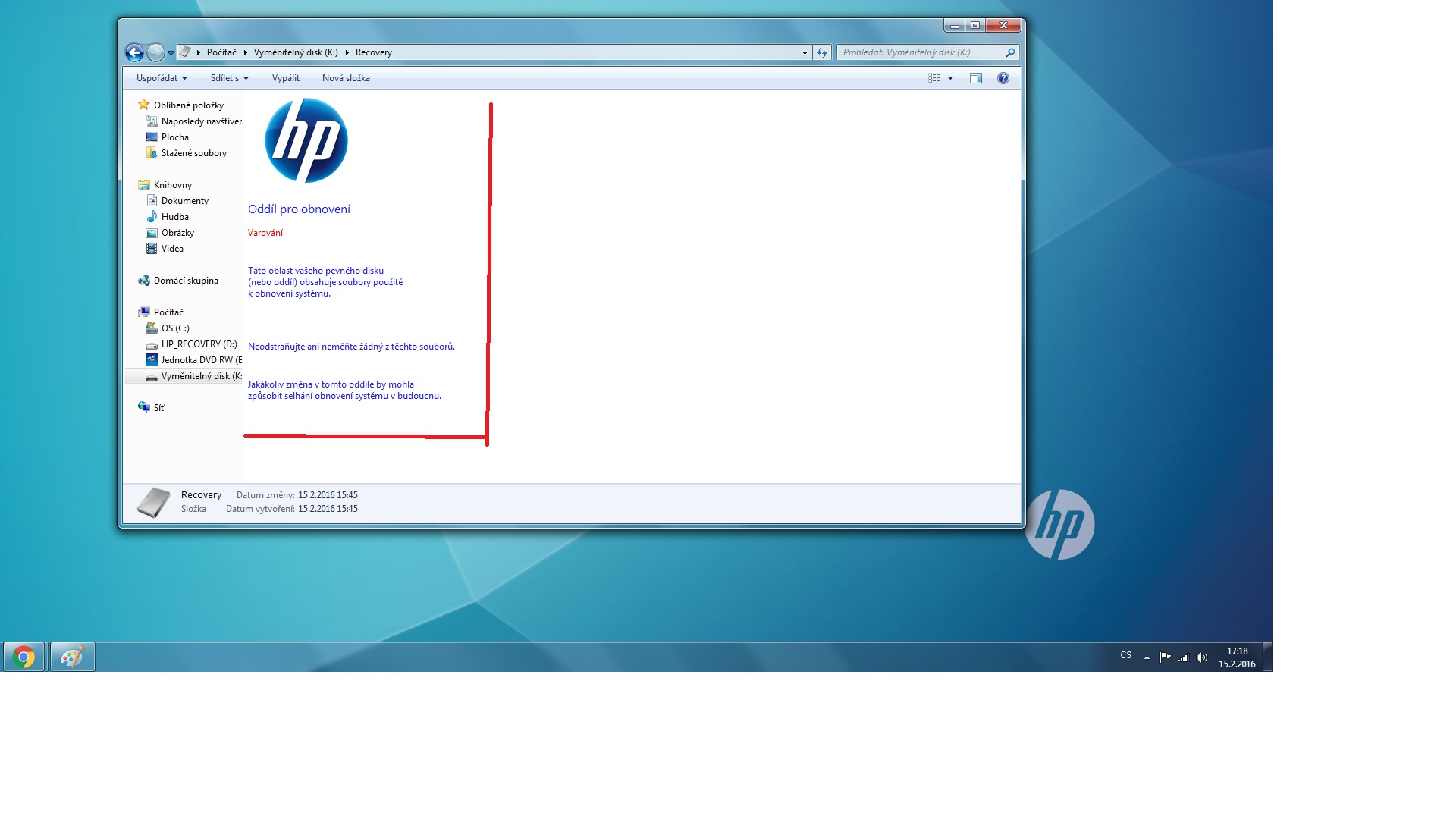1456x819 pixels.
Task: Open the Hudba library in the sidebar
Action: 174,217
